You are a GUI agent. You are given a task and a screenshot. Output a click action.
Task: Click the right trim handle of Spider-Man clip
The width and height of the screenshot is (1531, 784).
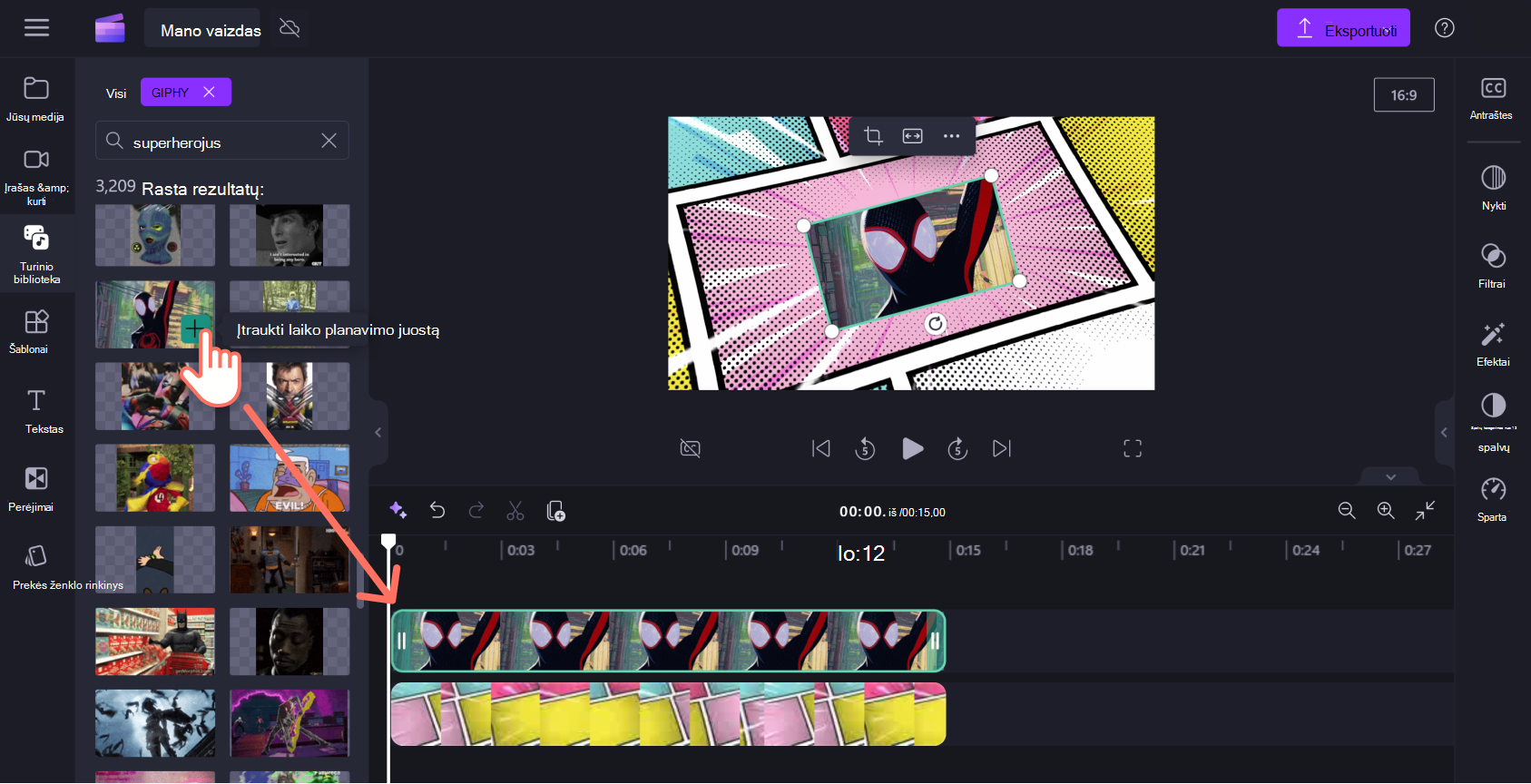click(935, 641)
